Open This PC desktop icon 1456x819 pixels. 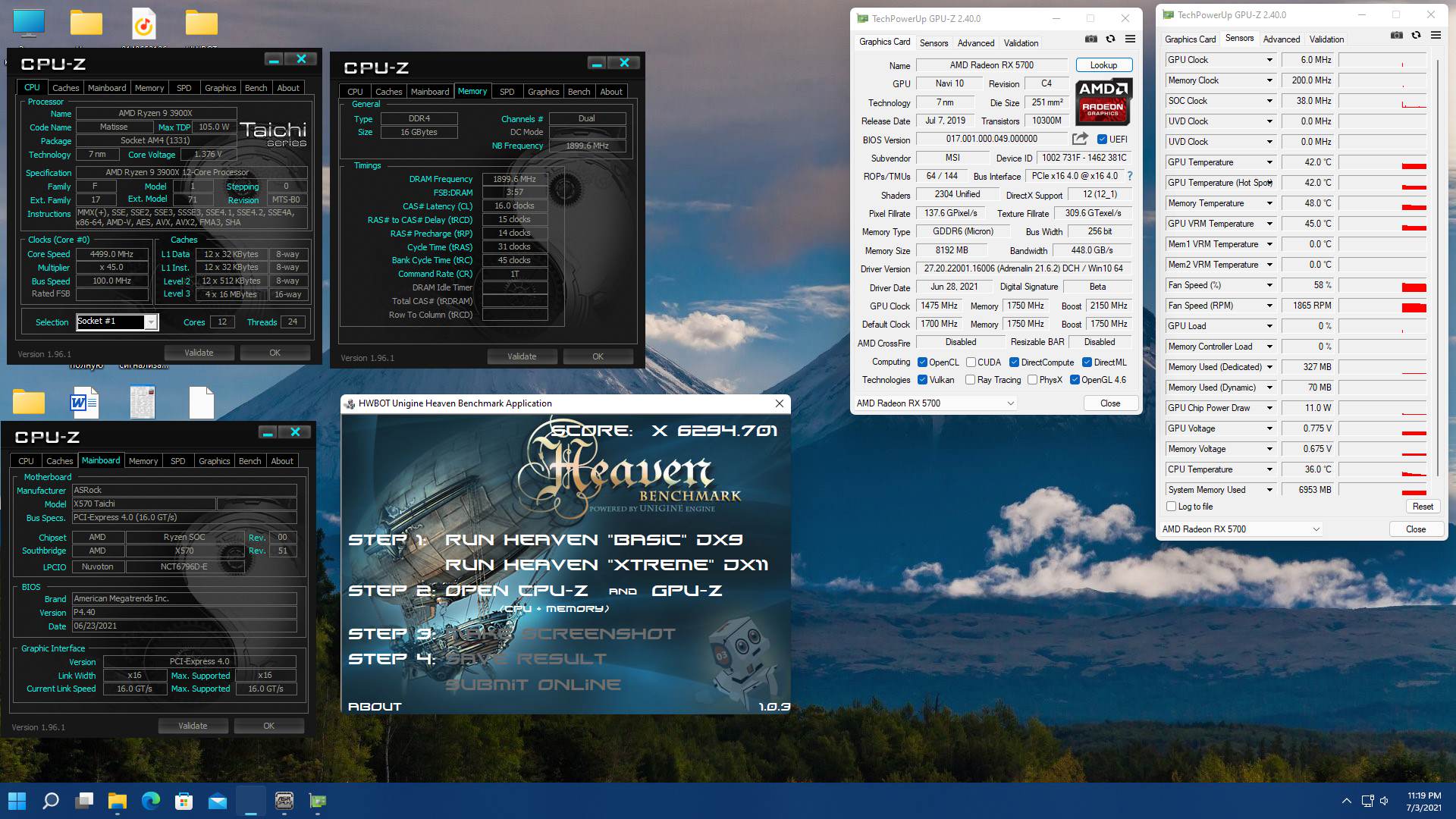[28, 23]
